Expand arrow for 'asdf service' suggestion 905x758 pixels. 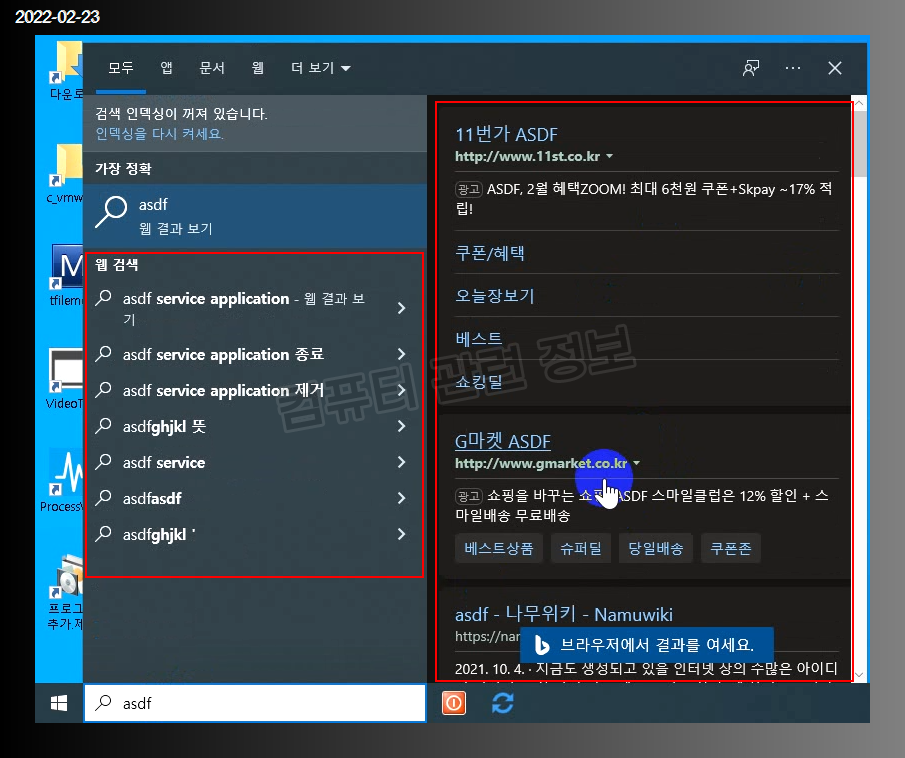402,462
